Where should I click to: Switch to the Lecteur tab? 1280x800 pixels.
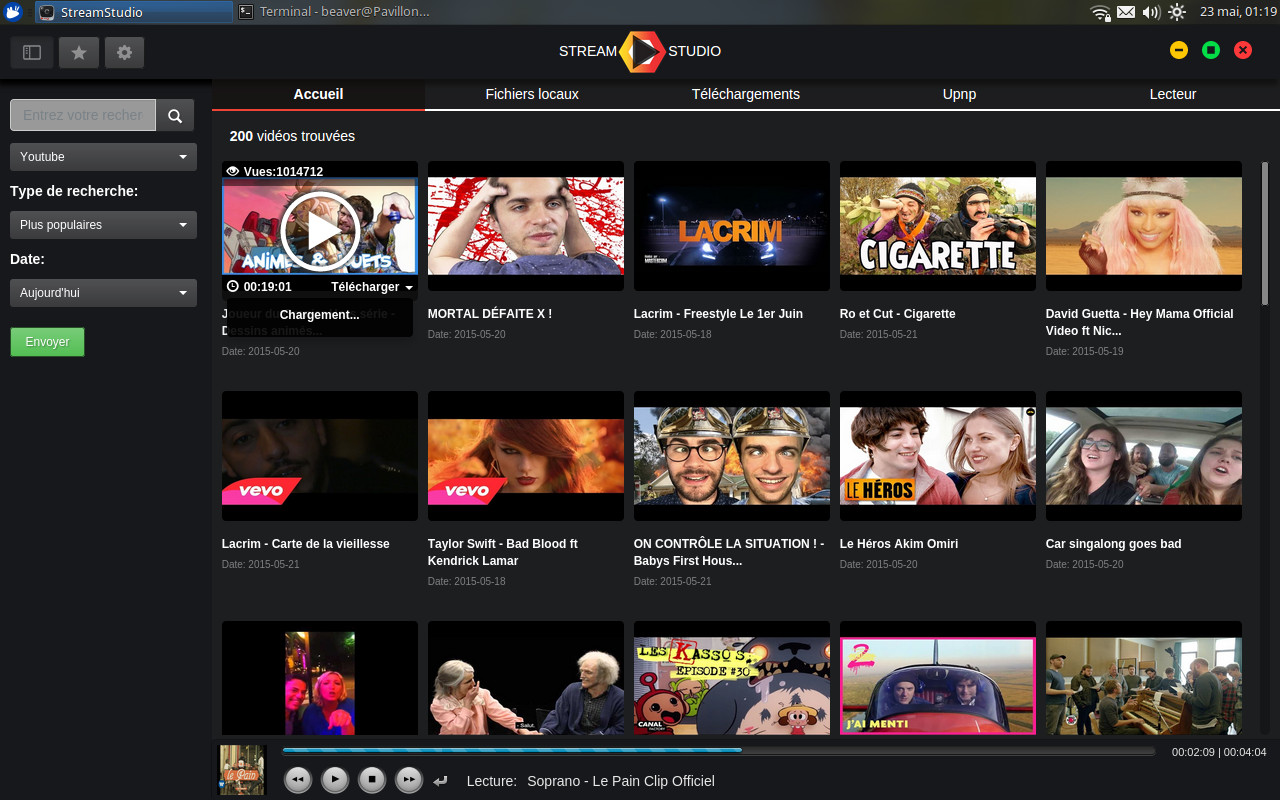pyautogui.click(x=1173, y=94)
